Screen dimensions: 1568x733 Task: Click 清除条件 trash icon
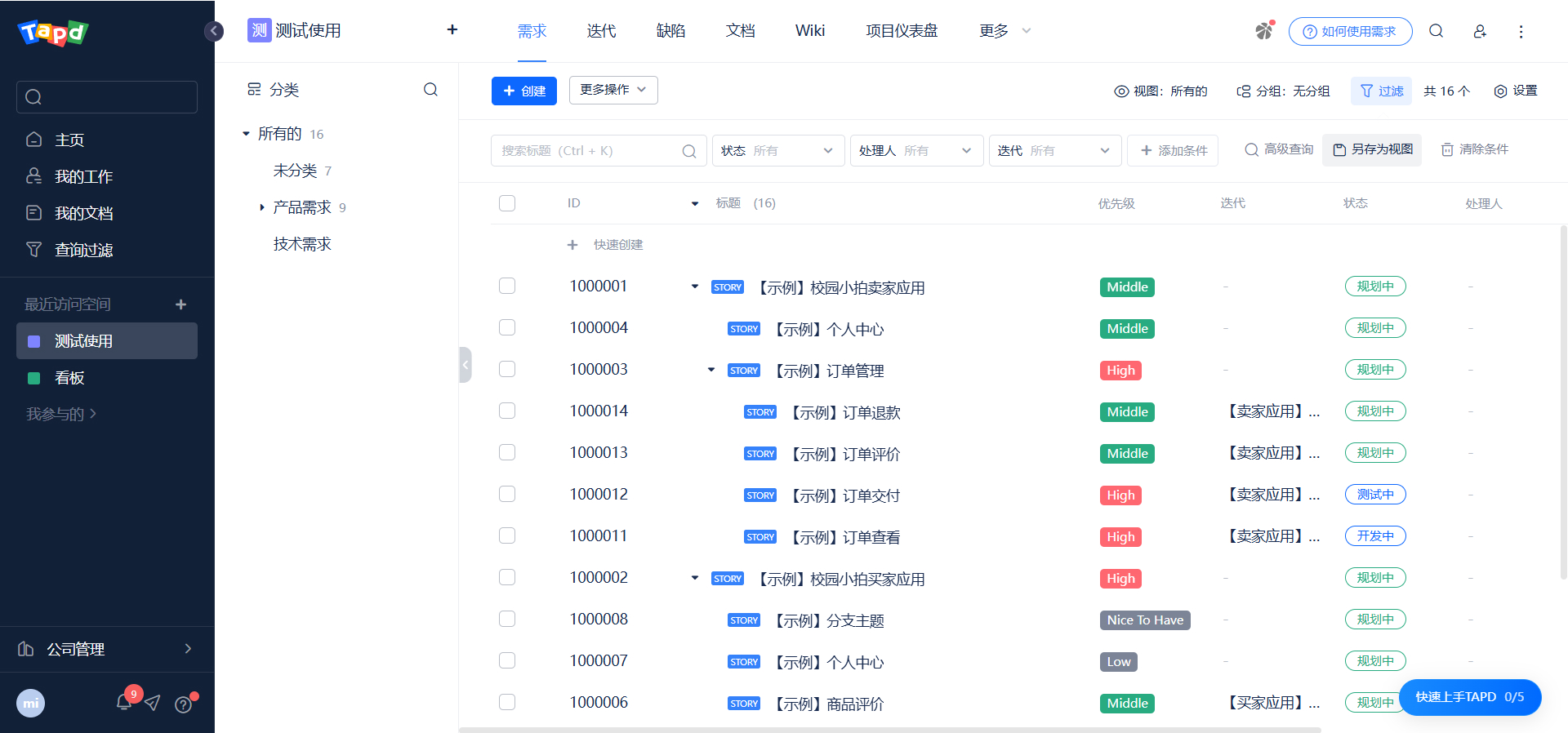tap(1474, 149)
